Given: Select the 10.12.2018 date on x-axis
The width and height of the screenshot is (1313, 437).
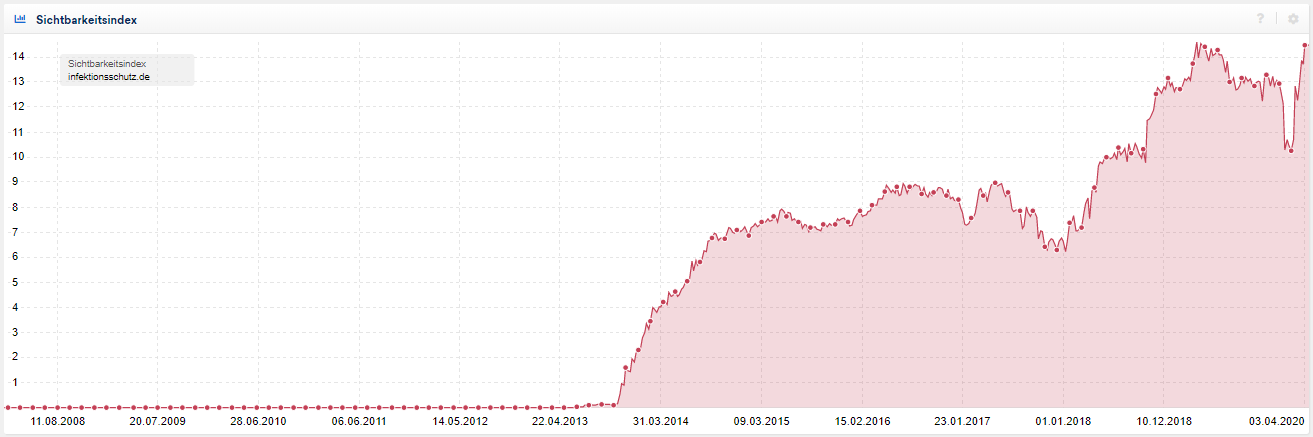Looking at the screenshot, I should pos(1162,422).
